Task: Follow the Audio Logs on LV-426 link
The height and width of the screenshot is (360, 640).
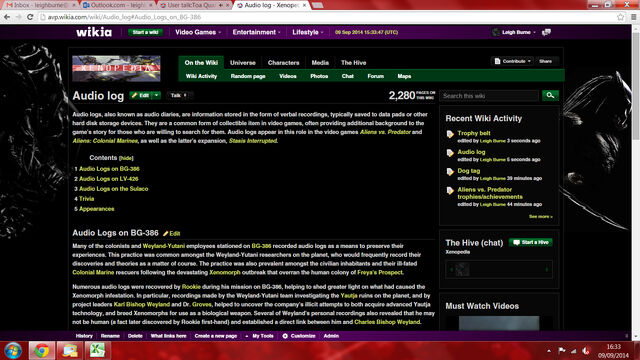Action: point(109,179)
